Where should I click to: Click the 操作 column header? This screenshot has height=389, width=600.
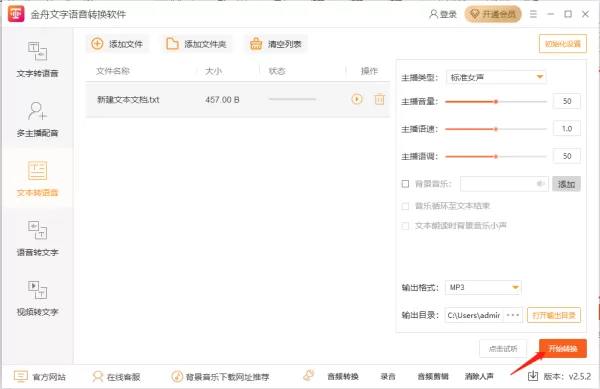click(x=369, y=71)
